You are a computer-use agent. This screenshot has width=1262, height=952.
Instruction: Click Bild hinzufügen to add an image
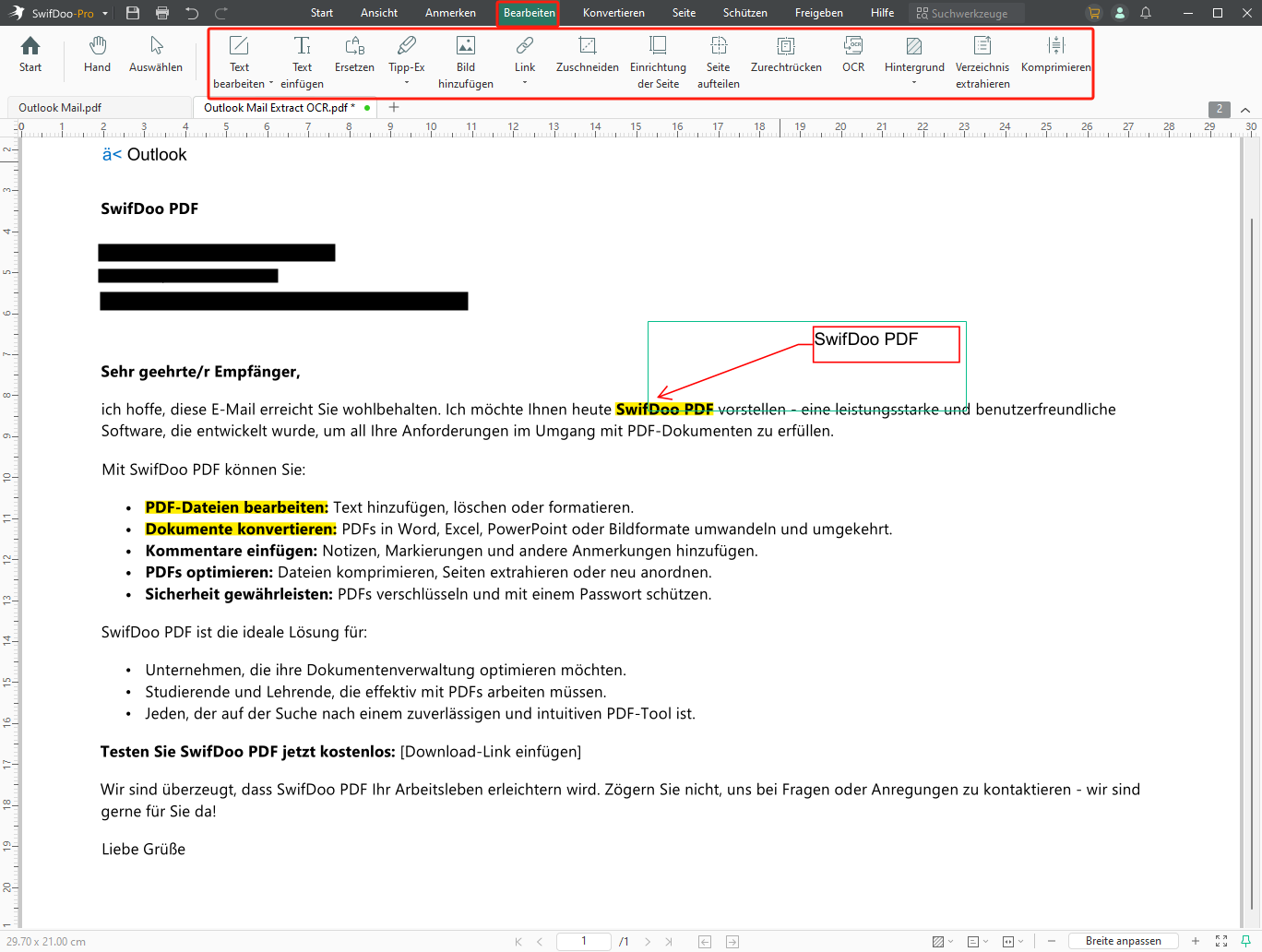466,62
